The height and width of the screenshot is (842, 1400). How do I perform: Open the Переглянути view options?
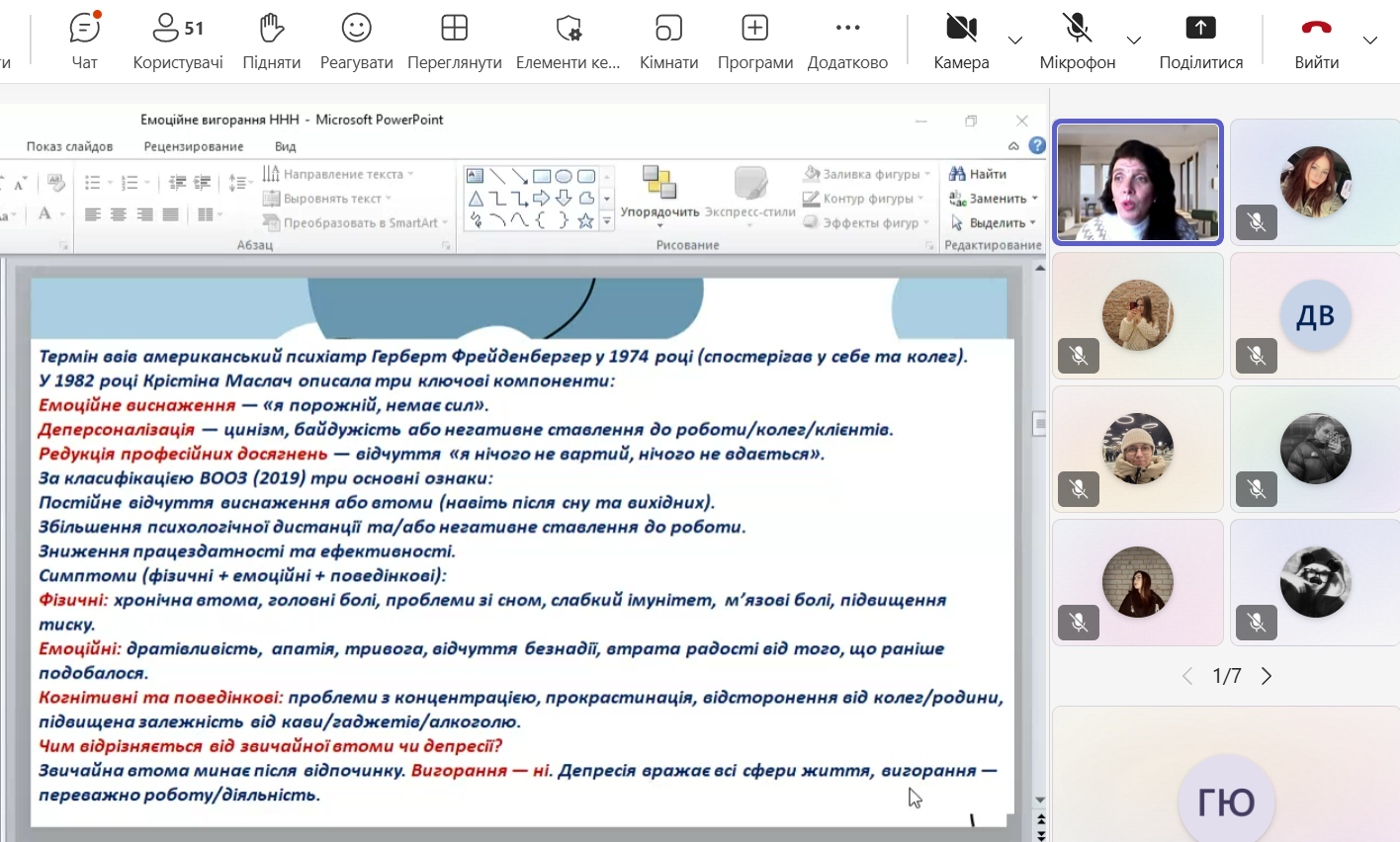tap(454, 41)
